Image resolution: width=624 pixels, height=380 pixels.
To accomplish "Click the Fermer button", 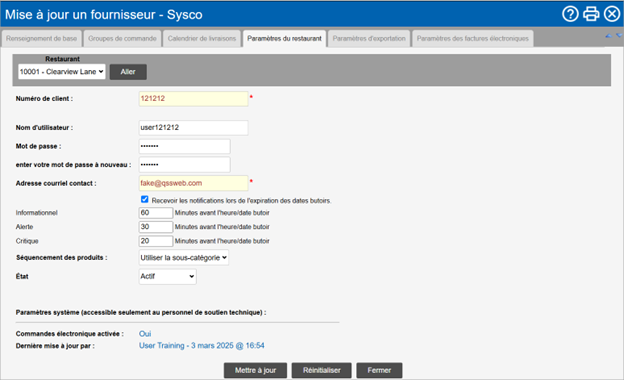I will click(x=379, y=370).
